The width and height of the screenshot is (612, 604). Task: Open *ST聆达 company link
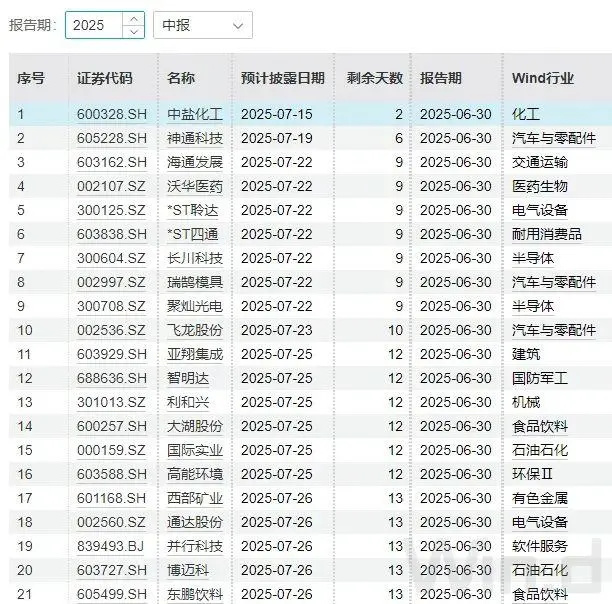[192, 210]
